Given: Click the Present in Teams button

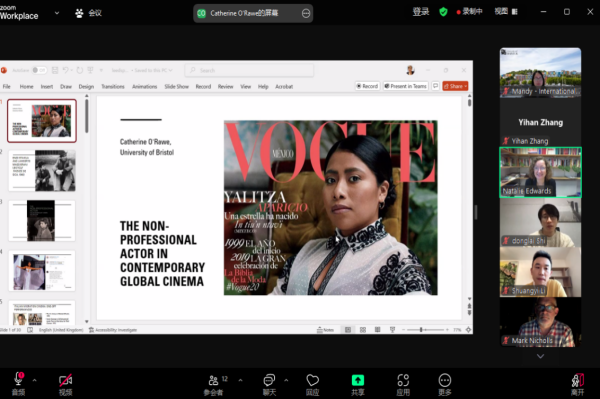Looking at the screenshot, I should pyautogui.click(x=405, y=86).
